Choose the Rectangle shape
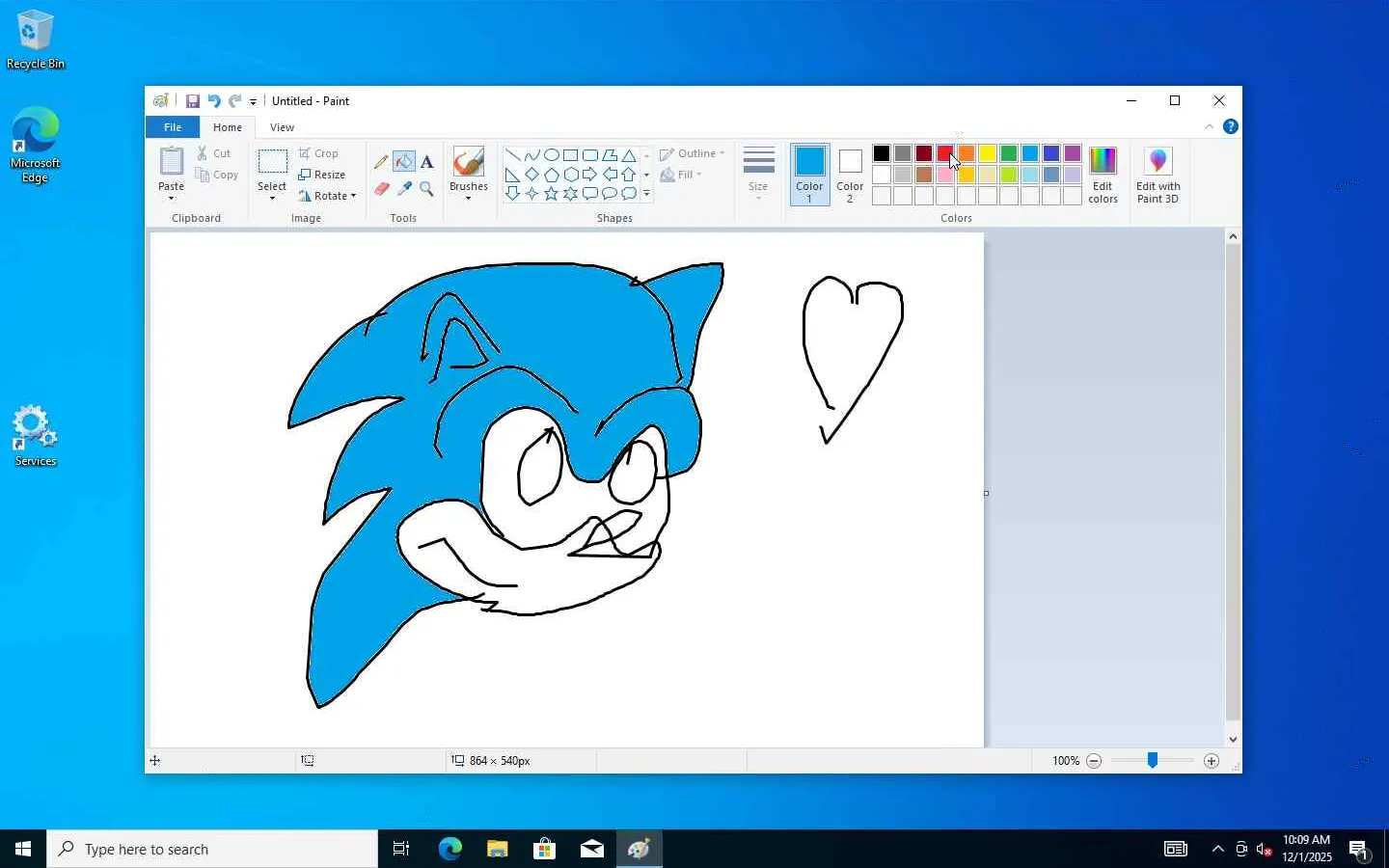The height and width of the screenshot is (868, 1389). click(570, 155)
